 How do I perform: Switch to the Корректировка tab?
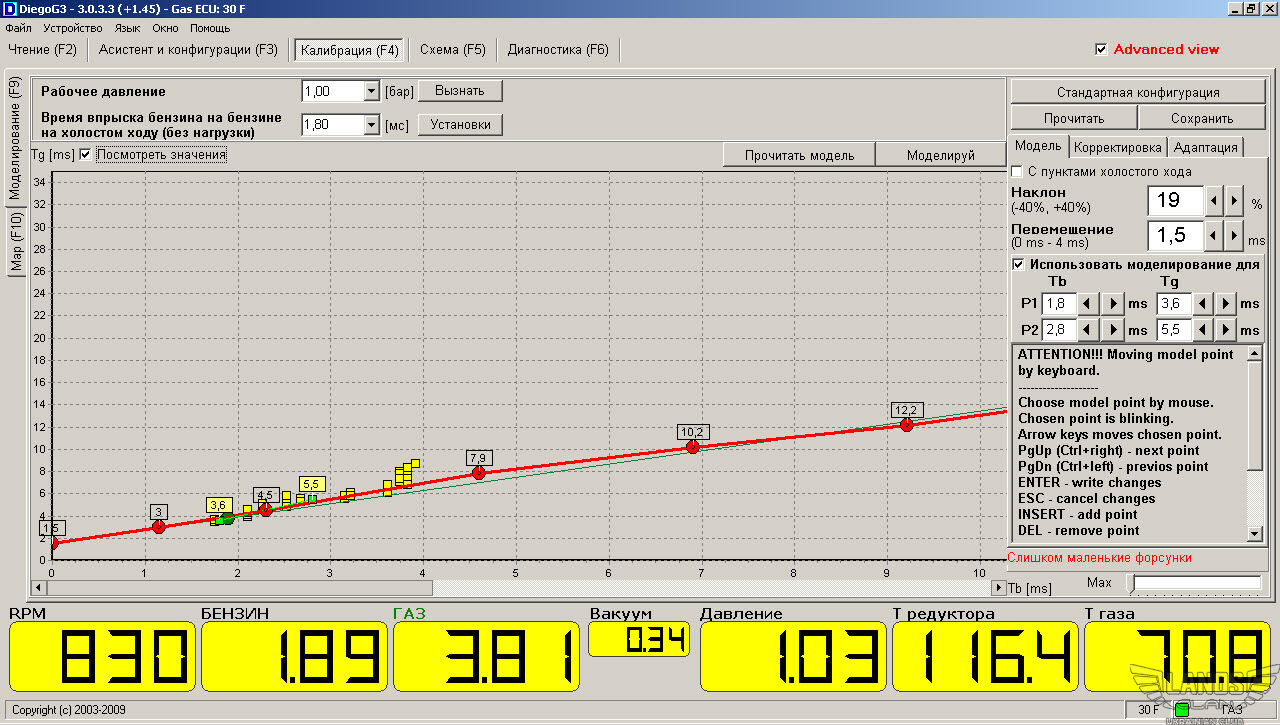coord(1118,147)
